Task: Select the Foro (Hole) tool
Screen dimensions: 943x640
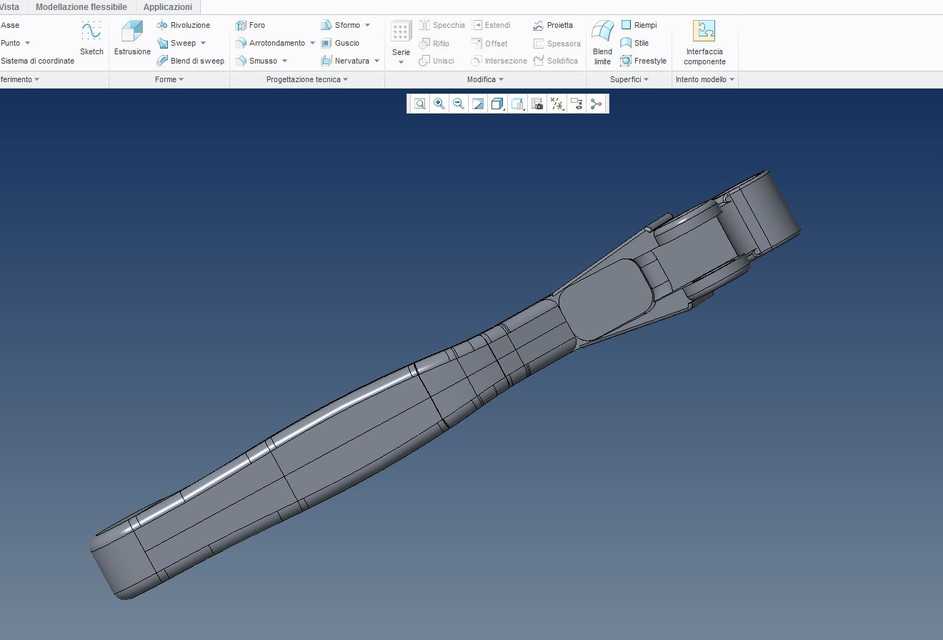Action: click(258, 24)
